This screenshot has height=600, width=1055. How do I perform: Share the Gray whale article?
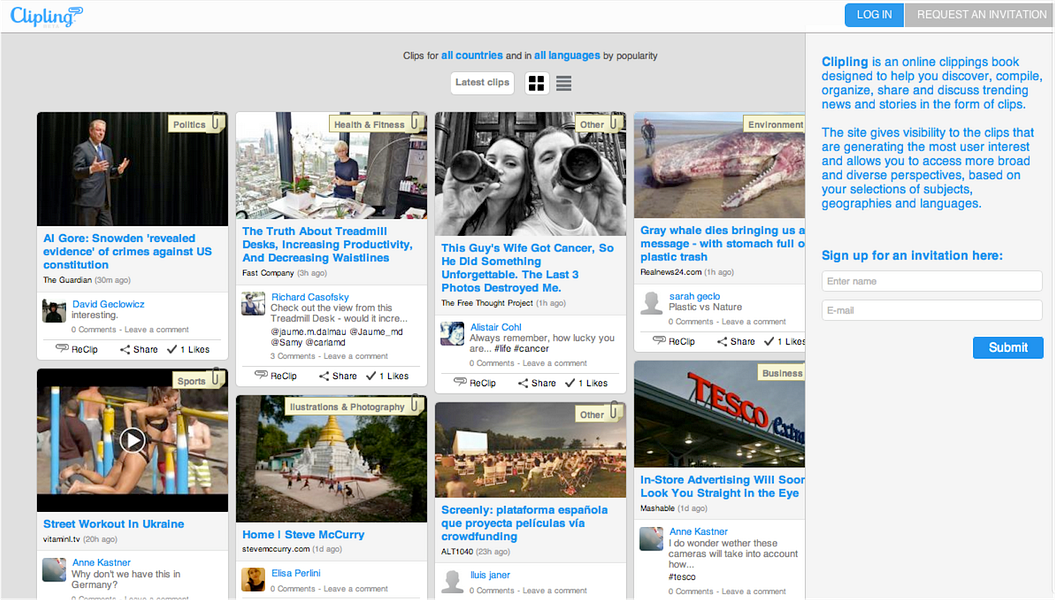click(736, 341)
